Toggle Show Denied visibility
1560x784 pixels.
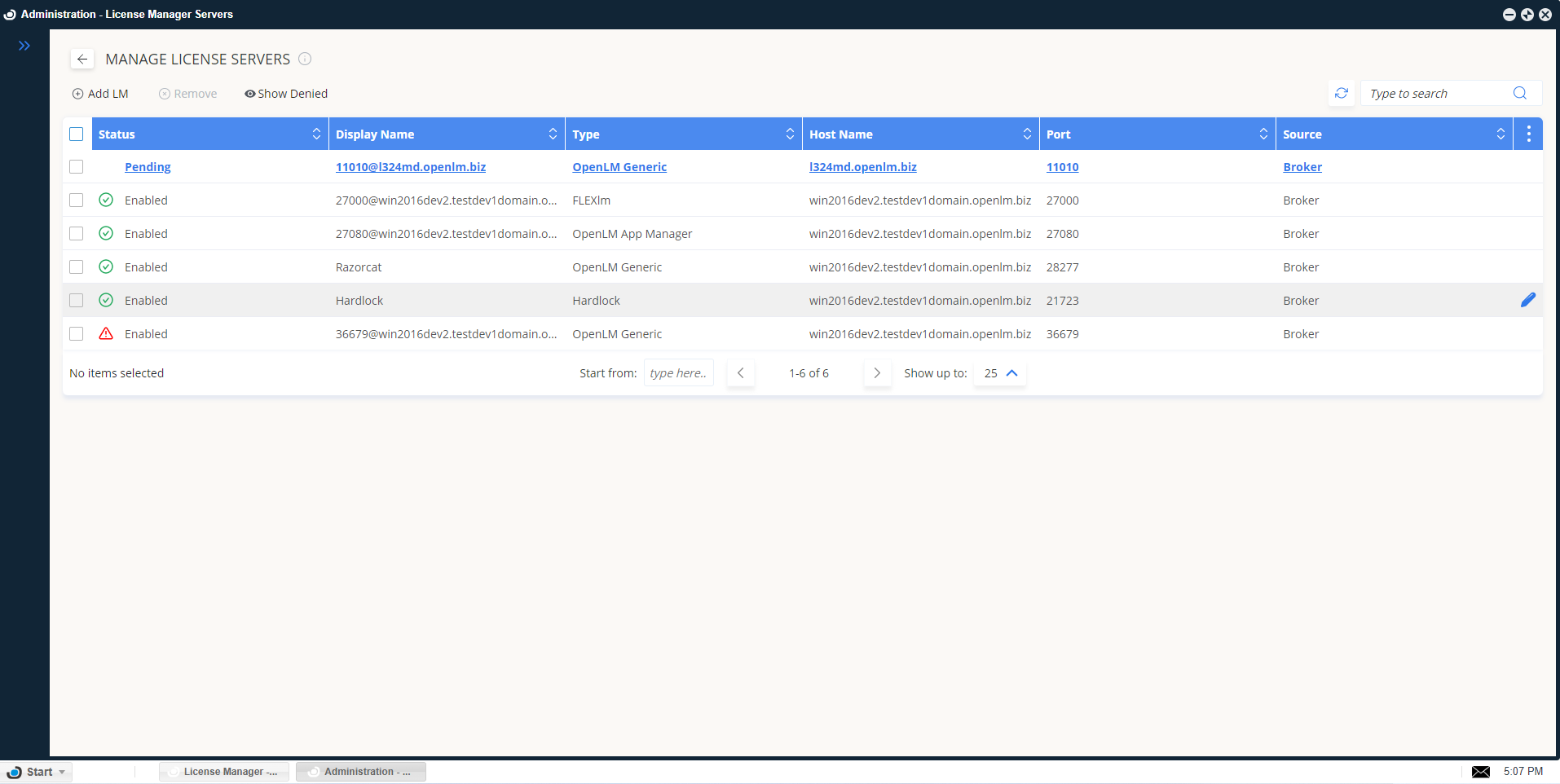(x=286, y=94)
